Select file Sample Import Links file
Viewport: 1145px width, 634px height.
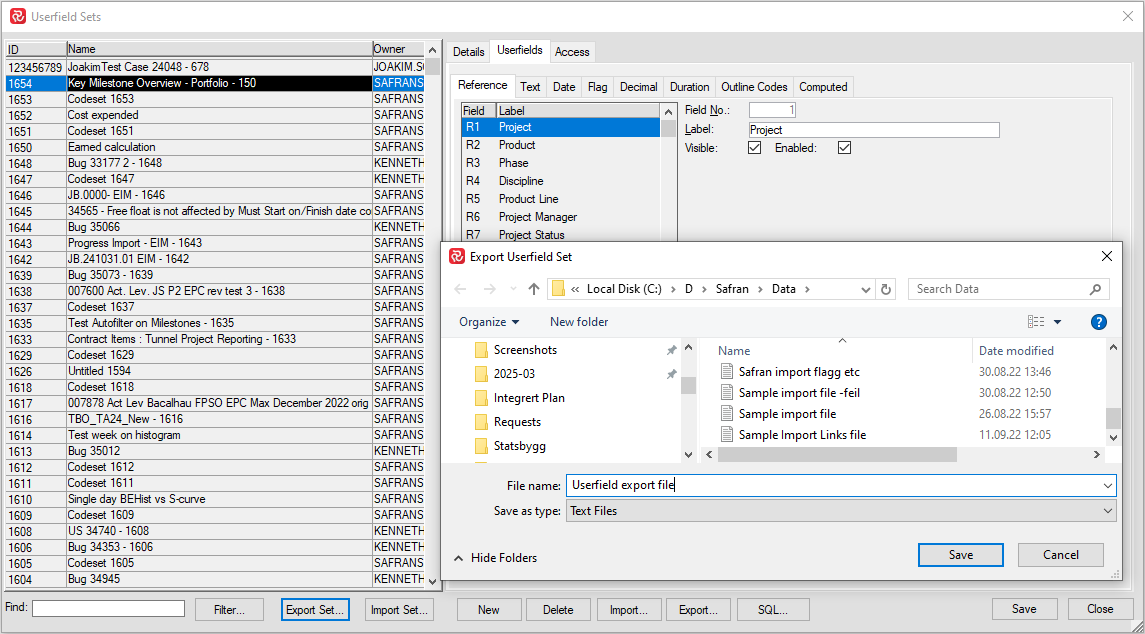click(802, 435)
